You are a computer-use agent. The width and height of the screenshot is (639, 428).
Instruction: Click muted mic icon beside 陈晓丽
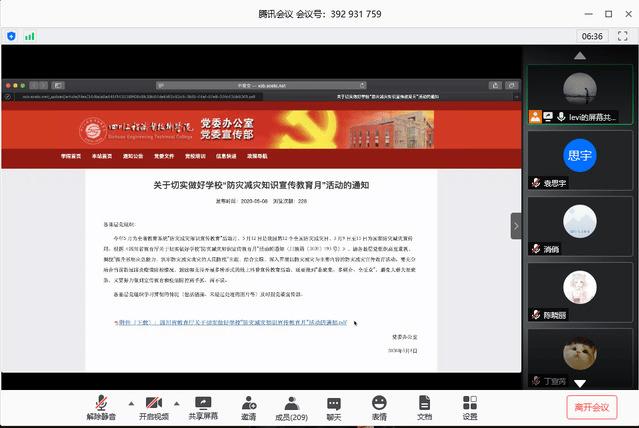(536, 315)
